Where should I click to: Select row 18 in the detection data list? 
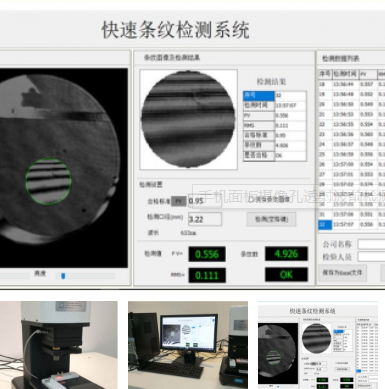click(352, 84)
